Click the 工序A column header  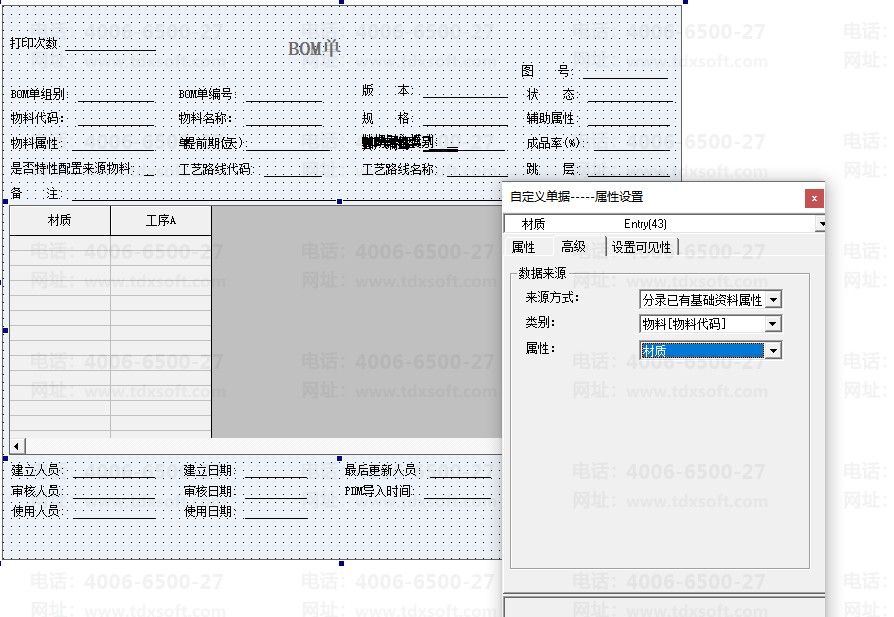click(161, 220)
